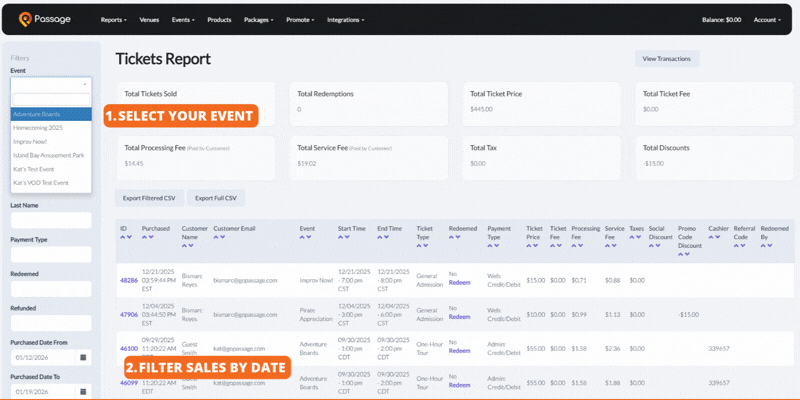Sort Cashier column descending arrow
The image size is (800, 400).
coord(717,237)
